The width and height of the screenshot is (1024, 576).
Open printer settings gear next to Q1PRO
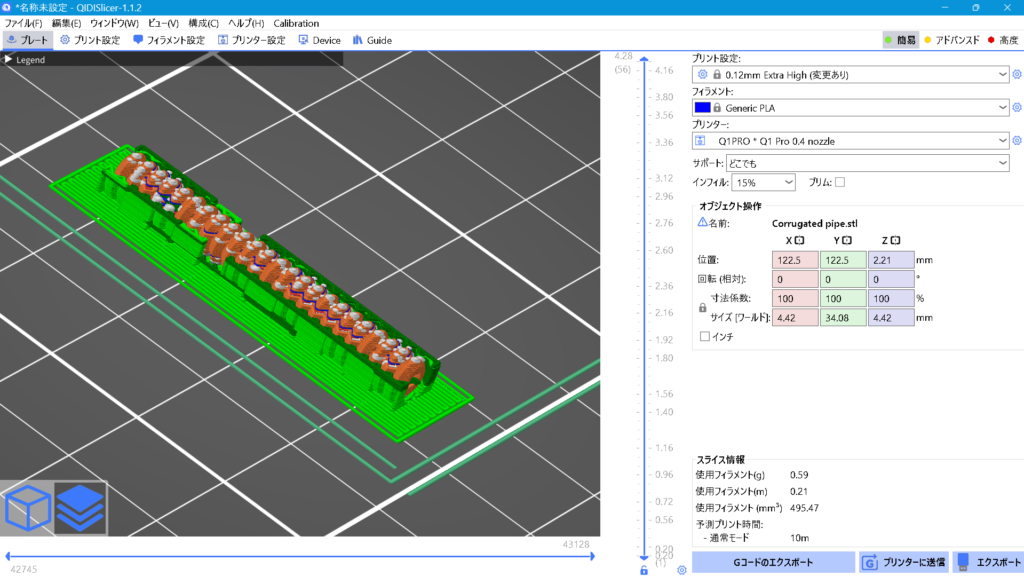point(1017,141)
